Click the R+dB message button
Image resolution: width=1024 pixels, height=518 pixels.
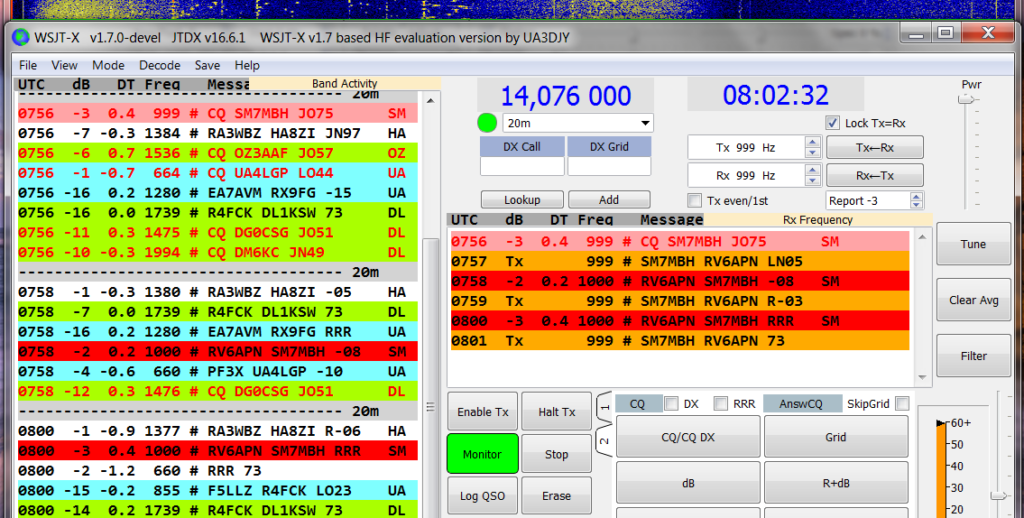[x=835, y=483]
